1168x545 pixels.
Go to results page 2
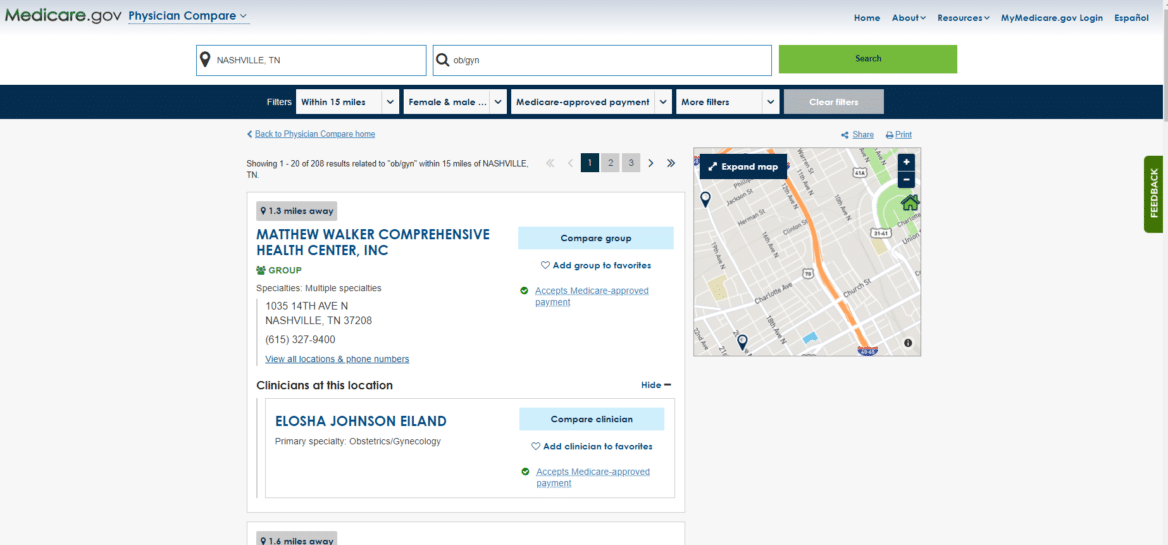click(610, 163)
